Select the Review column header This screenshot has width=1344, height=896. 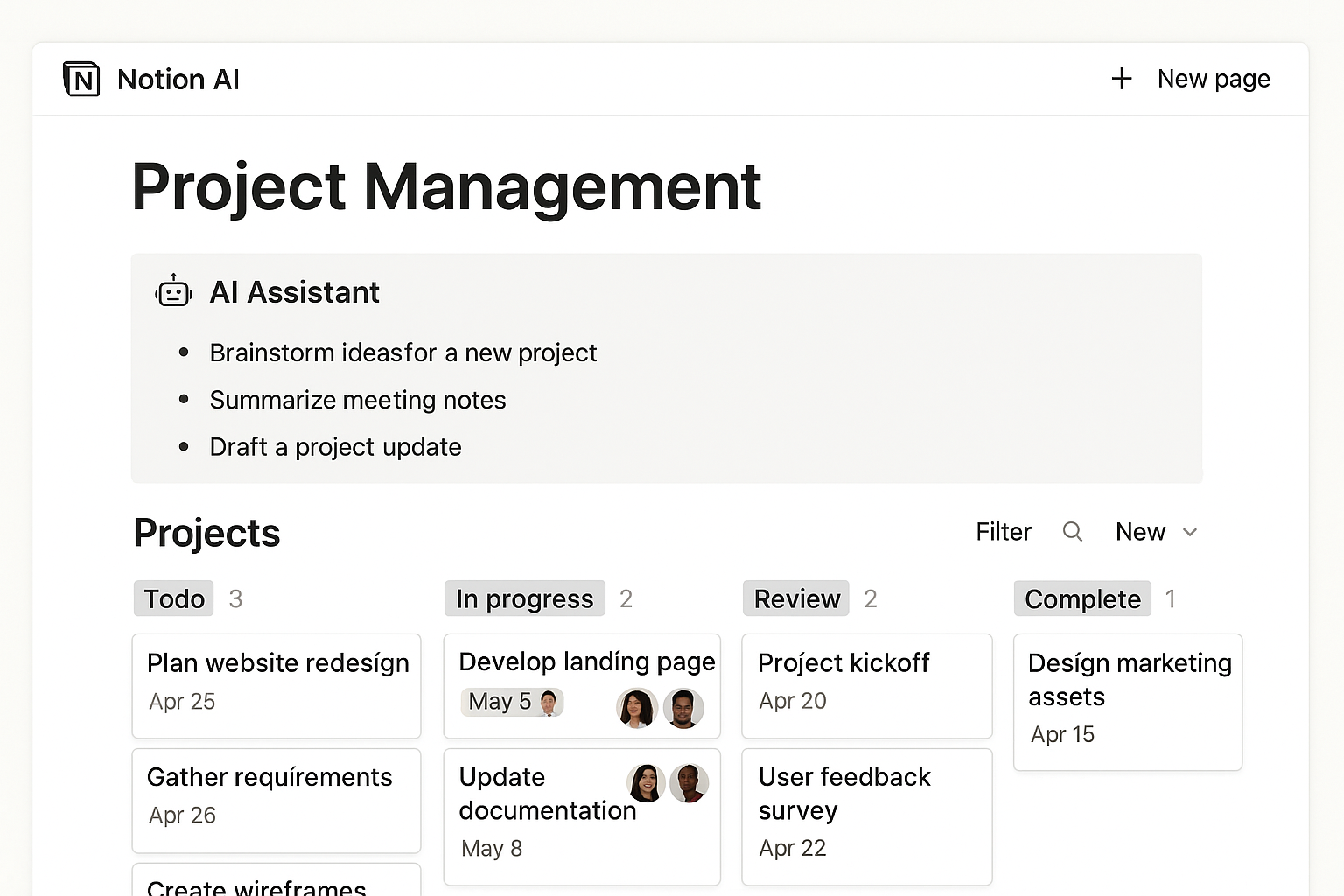click(x=796, y=598)
